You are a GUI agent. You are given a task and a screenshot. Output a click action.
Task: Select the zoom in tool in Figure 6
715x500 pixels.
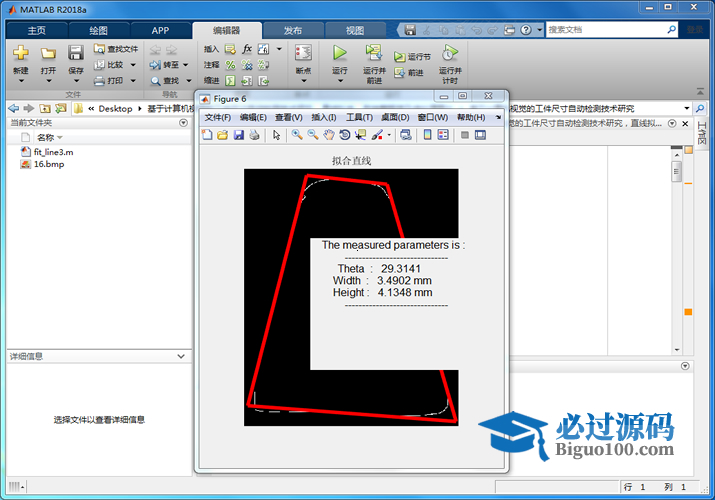point(297,134)
